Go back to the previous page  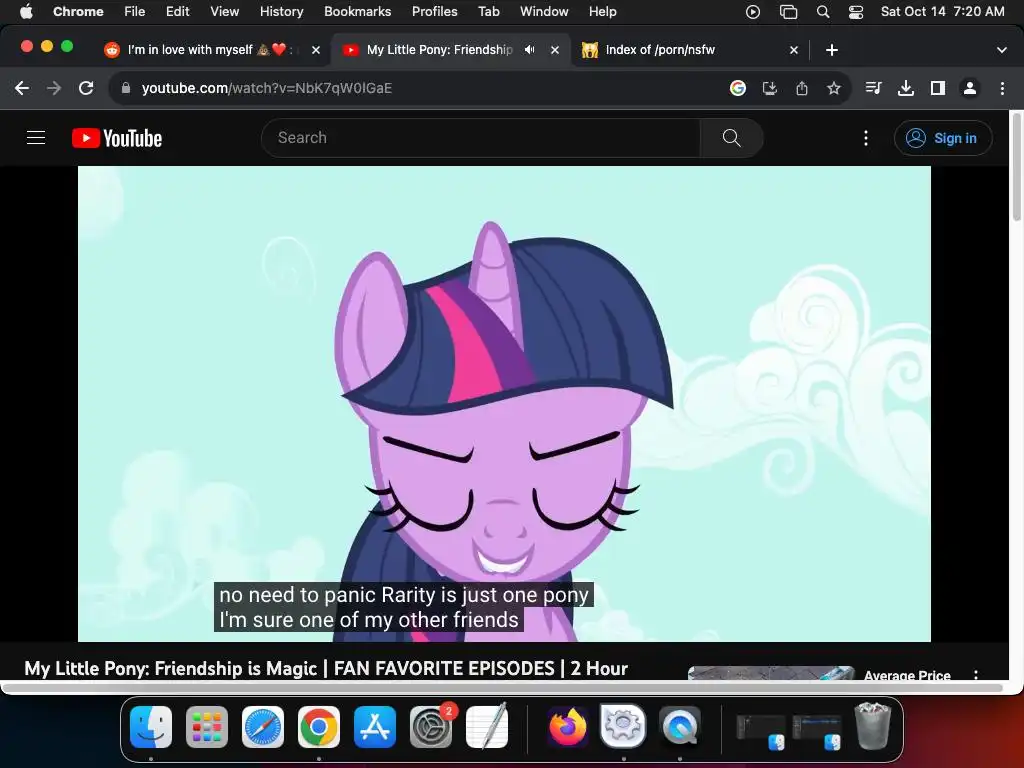pos(22,88)
